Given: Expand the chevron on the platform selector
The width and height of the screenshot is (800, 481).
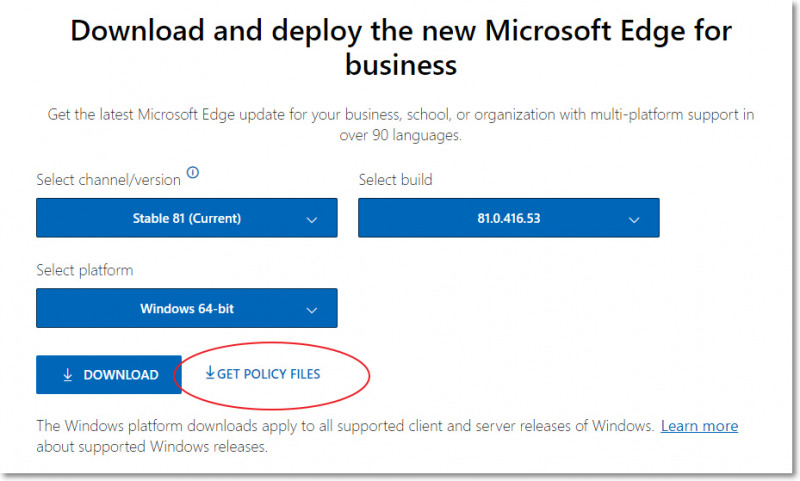Looking at the screenshot, I should [312, 310].
